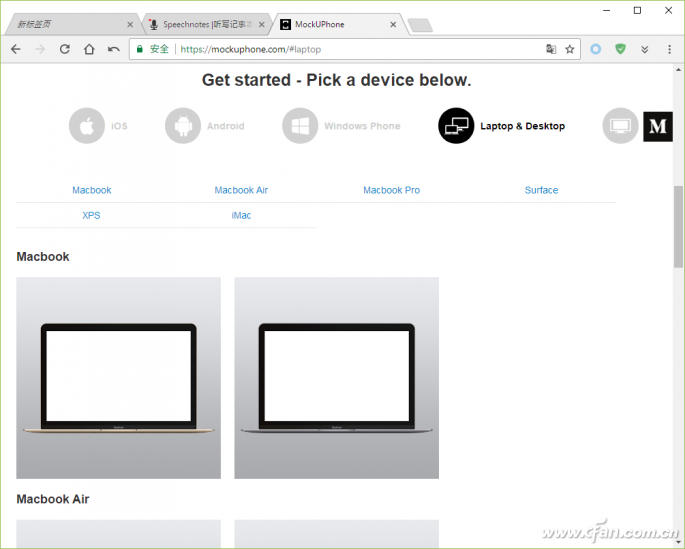Open the XPS device link
Screen dimensions: 685x549
[91, 215]
